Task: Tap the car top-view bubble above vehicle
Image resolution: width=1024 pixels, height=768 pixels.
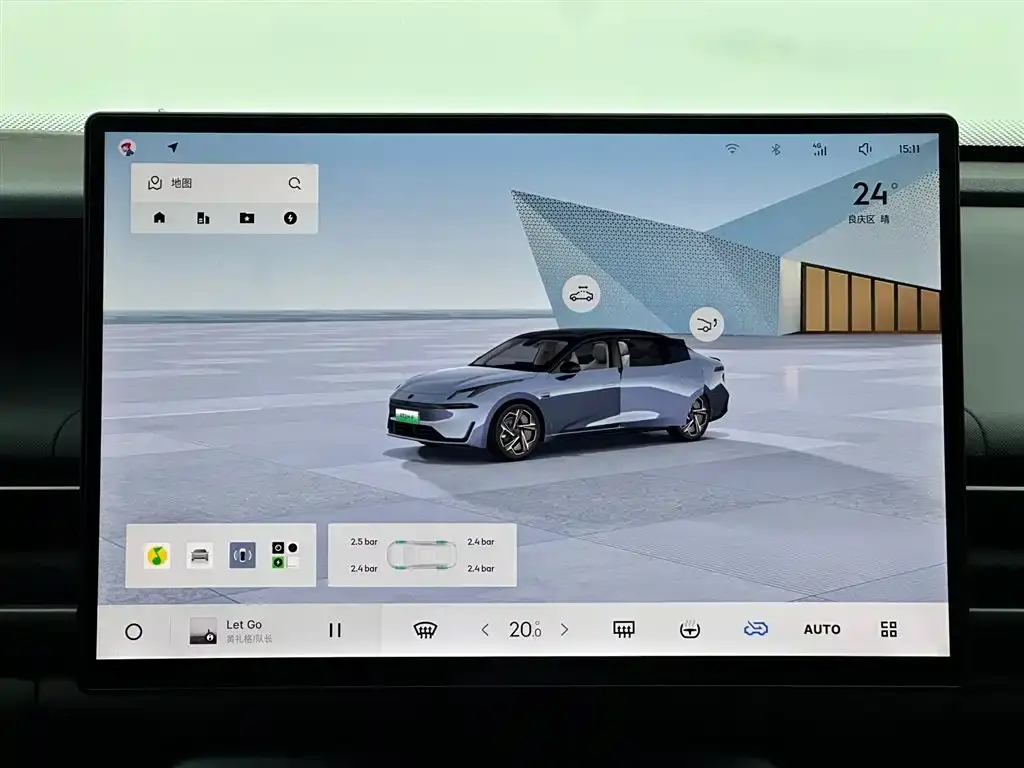Action: (580, 294)
